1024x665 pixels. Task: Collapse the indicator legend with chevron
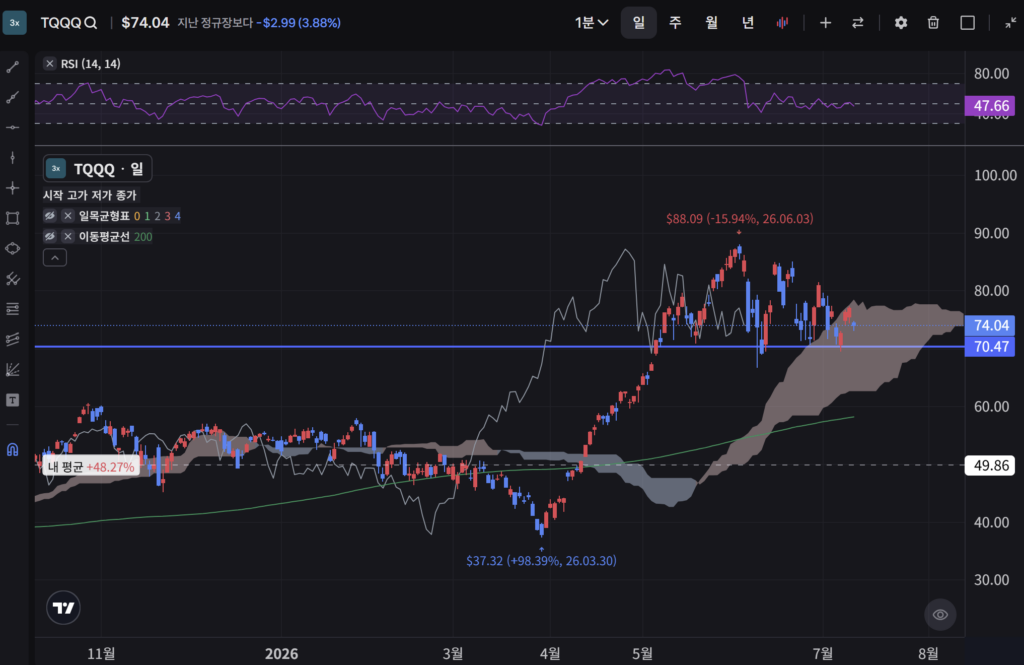55,258
